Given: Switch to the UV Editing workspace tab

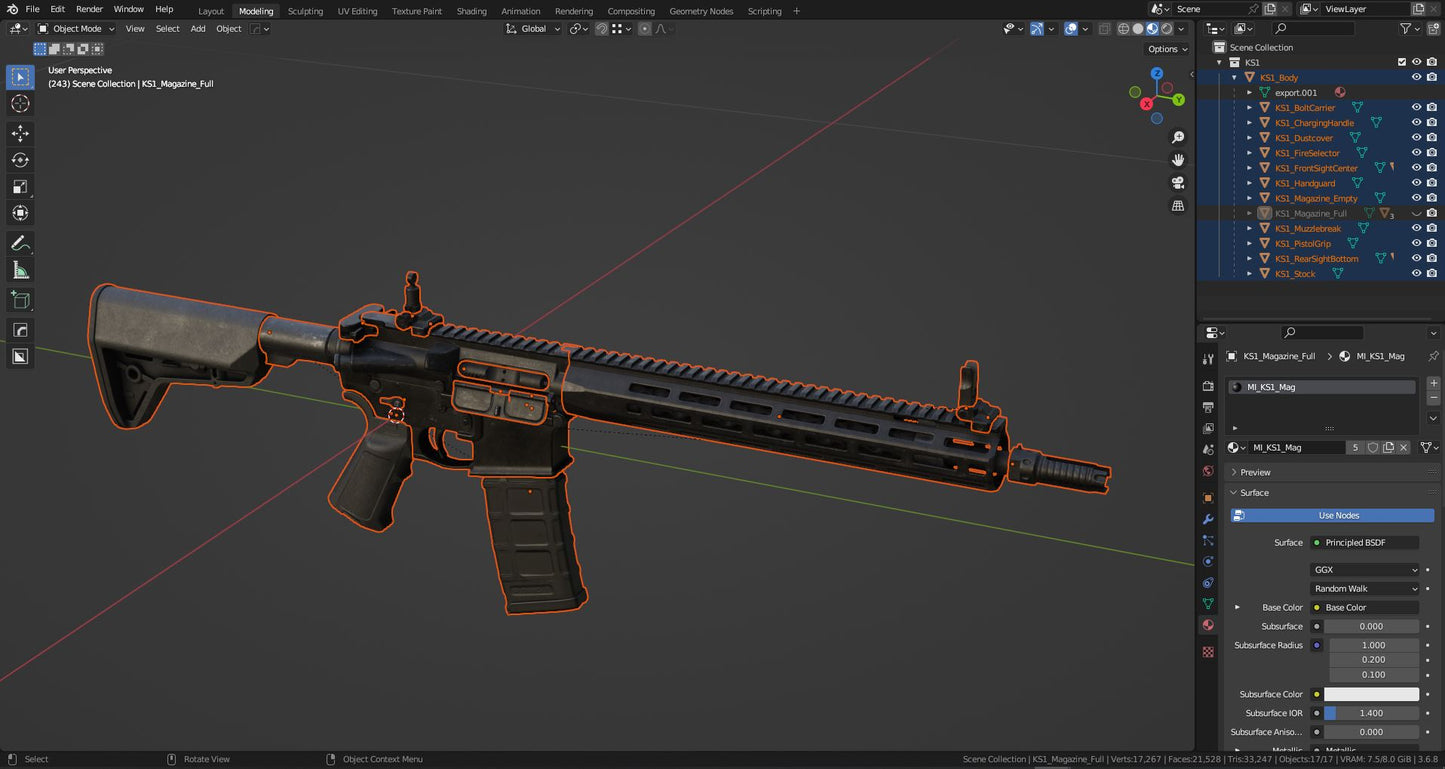Looking at the screenshot, I should 357,11.
